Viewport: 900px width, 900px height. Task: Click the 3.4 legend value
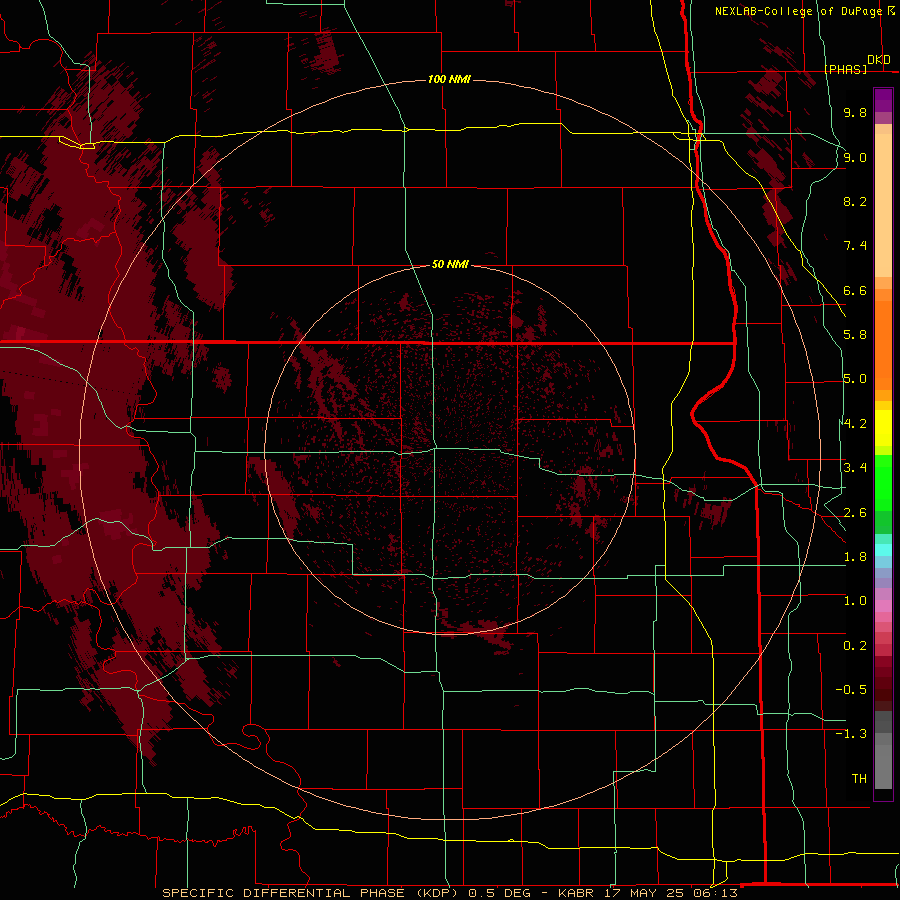(855, 468)
